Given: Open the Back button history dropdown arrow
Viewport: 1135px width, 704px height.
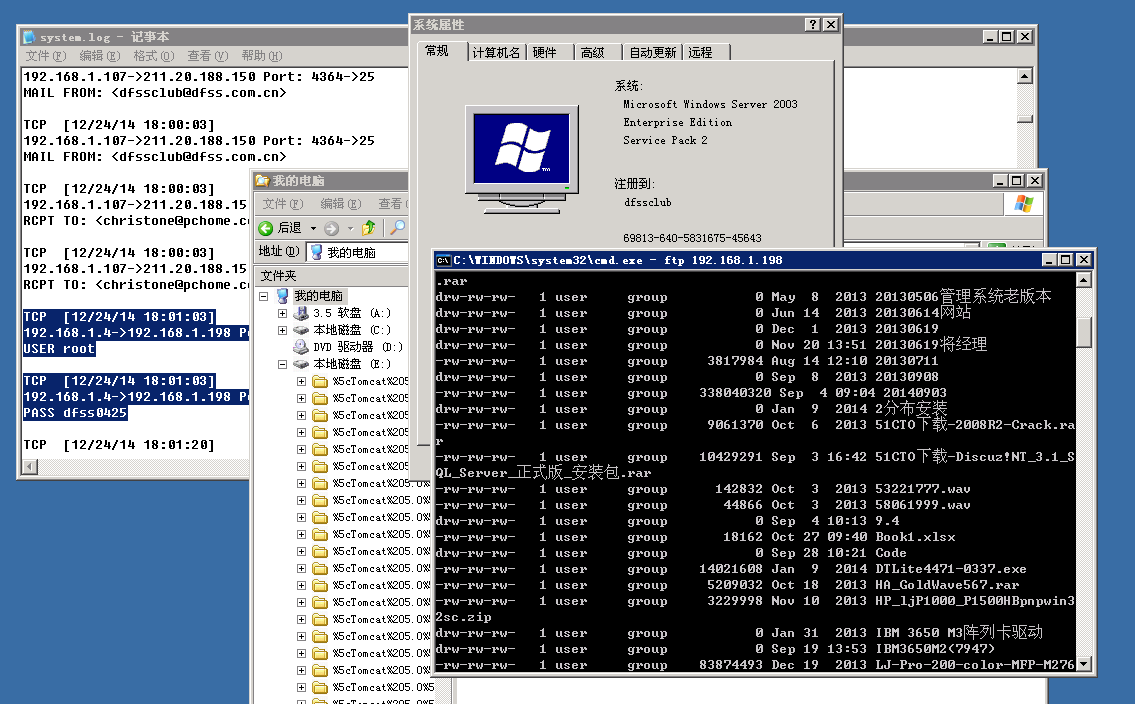Looking at the screenshot, I should (x=313, y=228).
